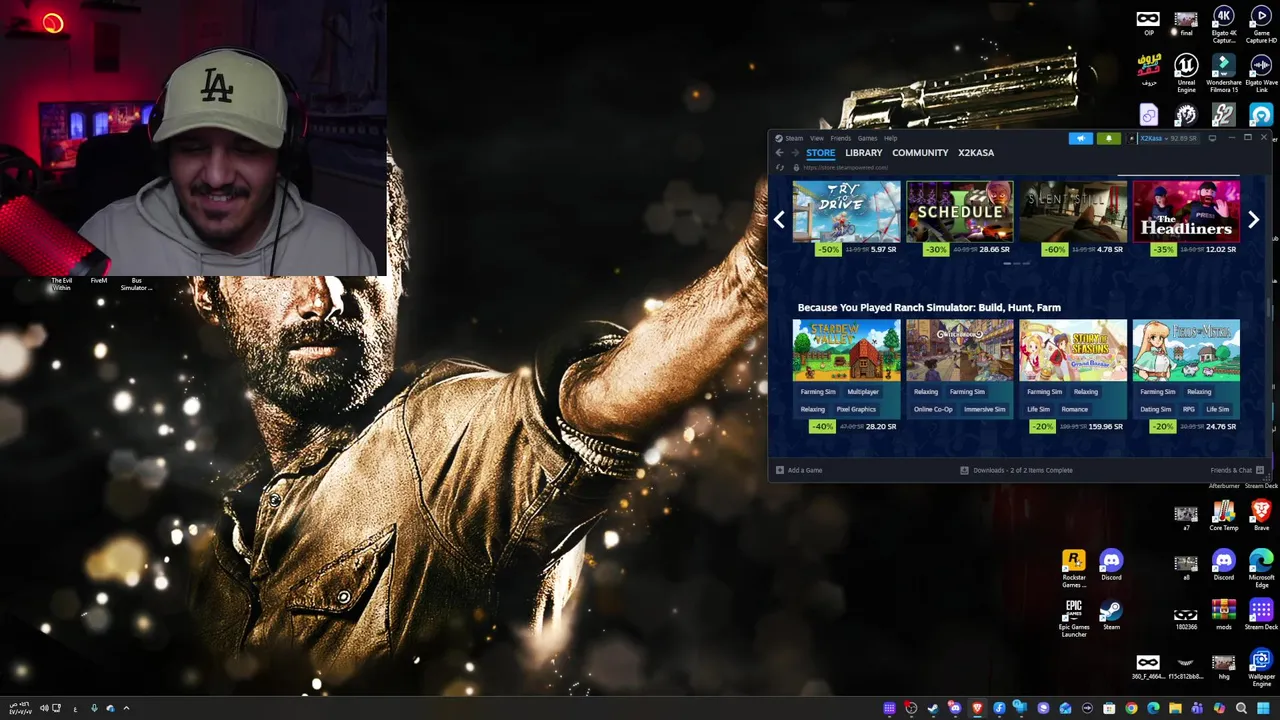Open the X2KASA profile tab
1280x720 pixels.
[x=976, y=153]
